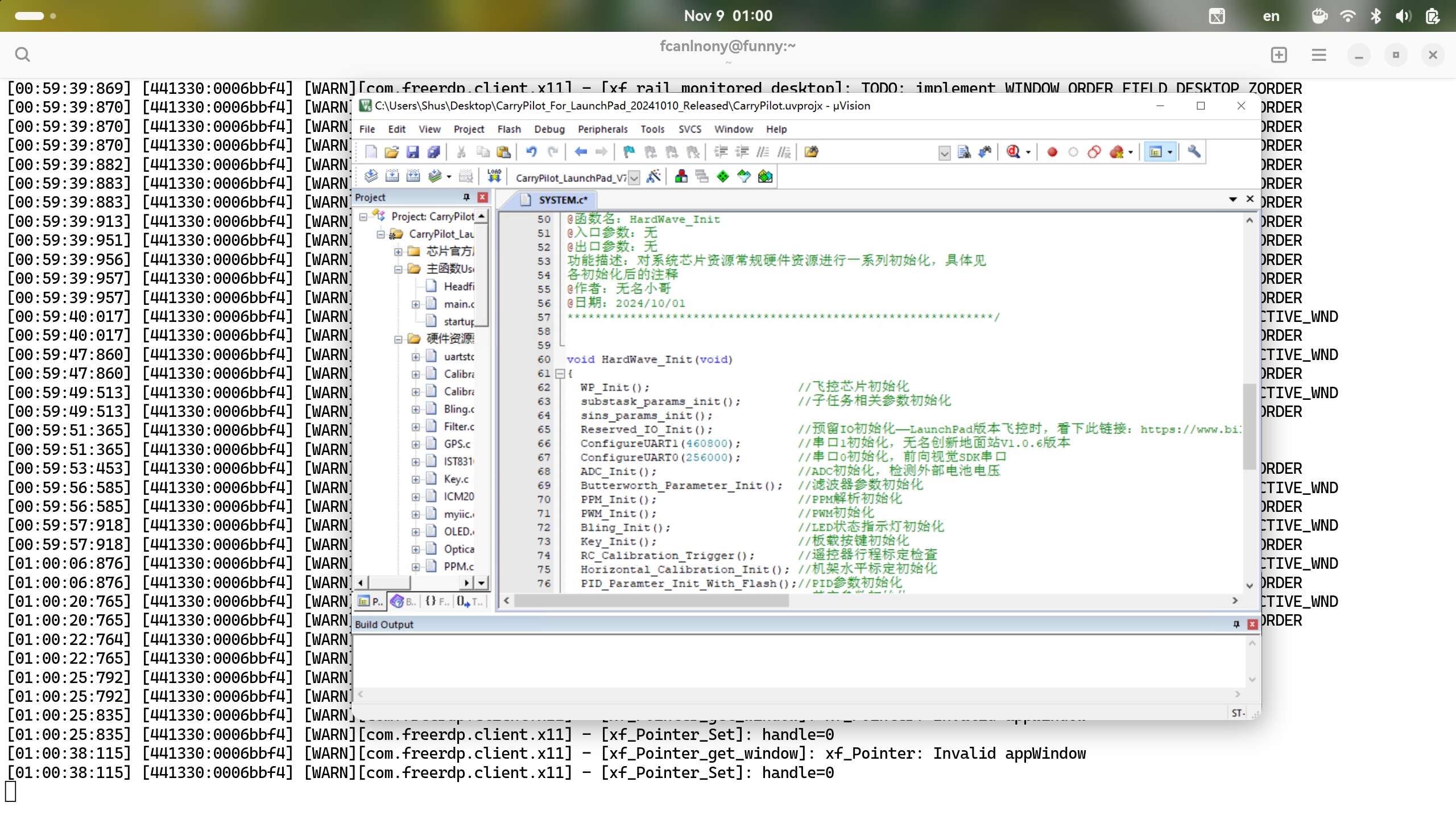Click the GPS.c file in project tree
The image size is (1456, 819).
pos(457,444)
